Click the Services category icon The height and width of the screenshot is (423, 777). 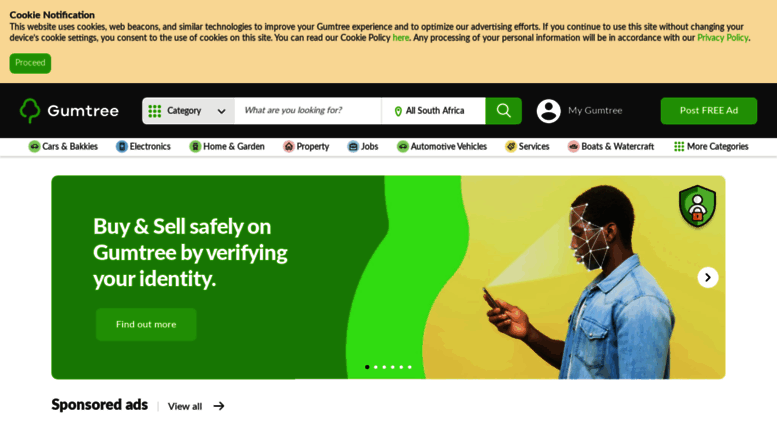pos(510,147)
